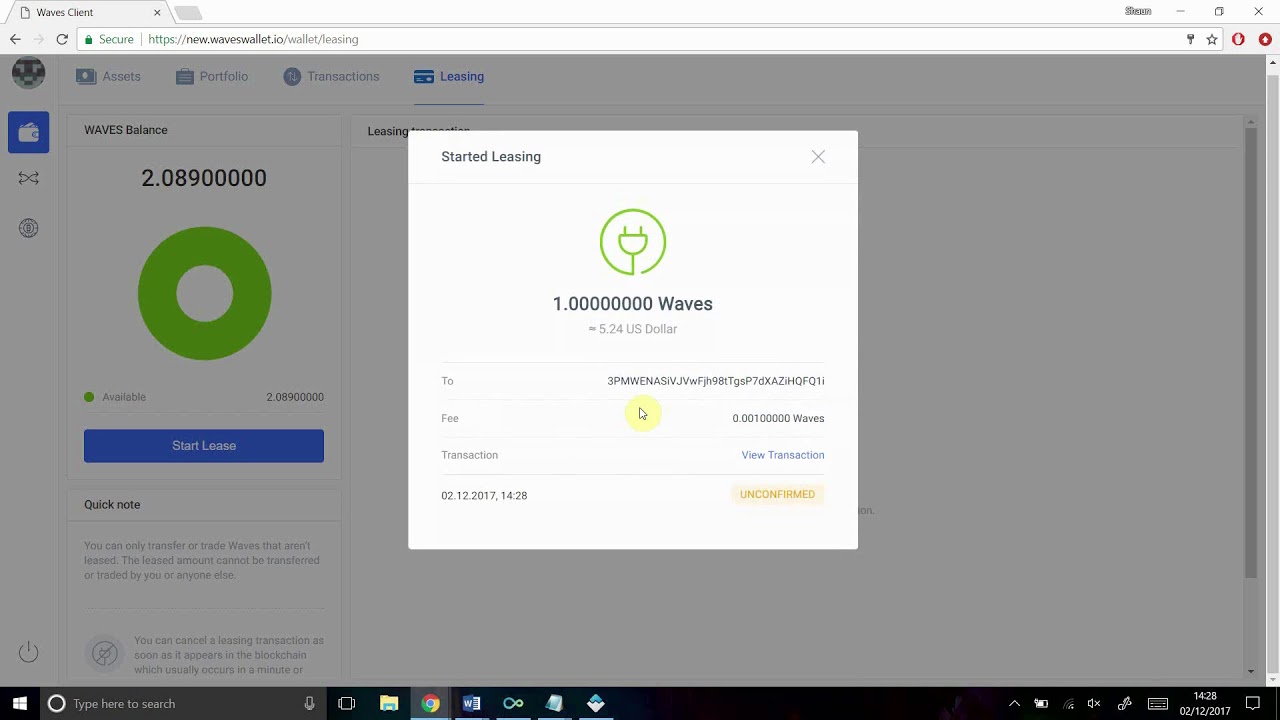Click the 0.00100000 Waves fee value
Viewport: 1280px width, 720px height.
tap(778, 418)
